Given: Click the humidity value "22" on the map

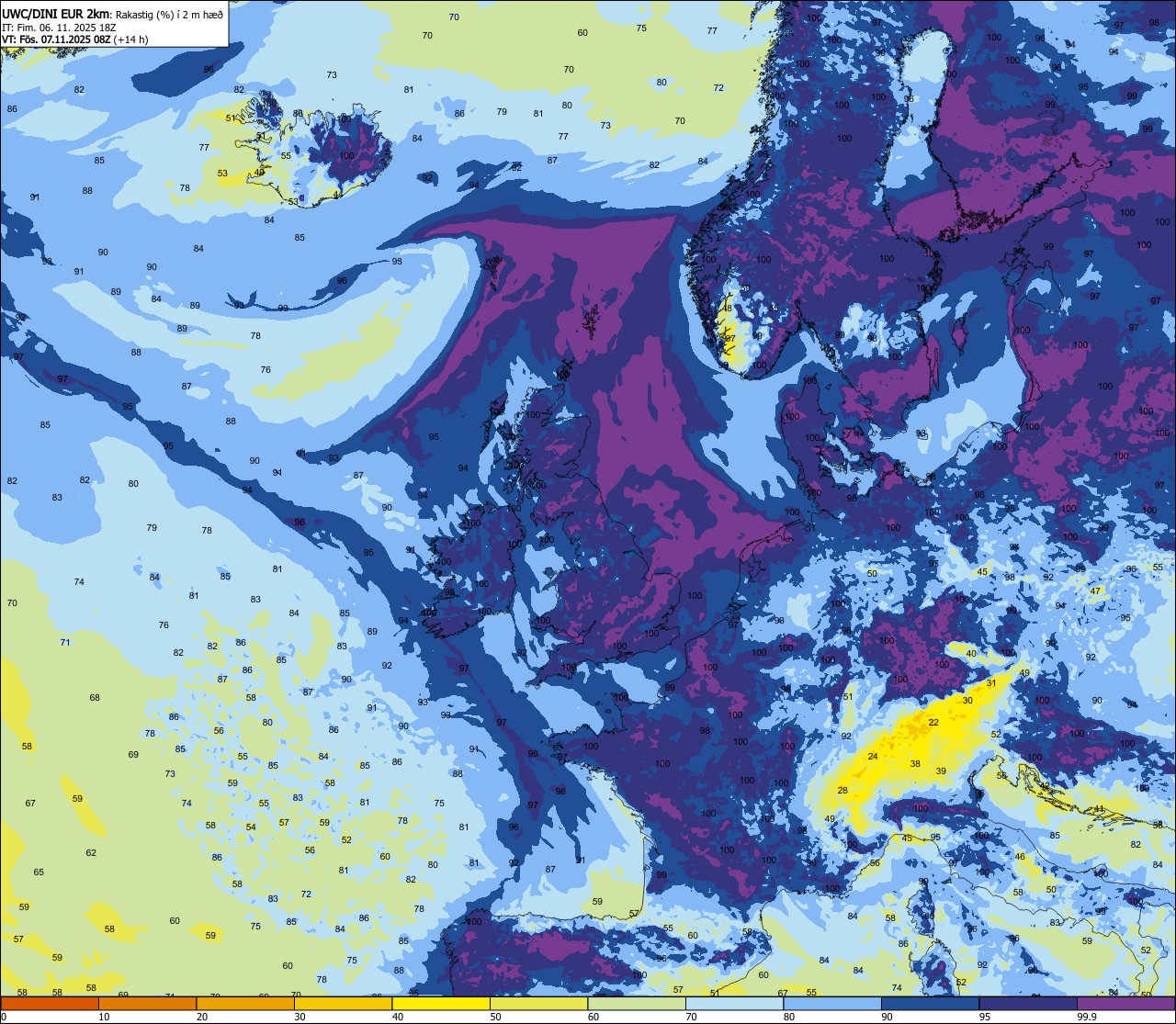Looking at the screenshot, I should pos(933,723).
